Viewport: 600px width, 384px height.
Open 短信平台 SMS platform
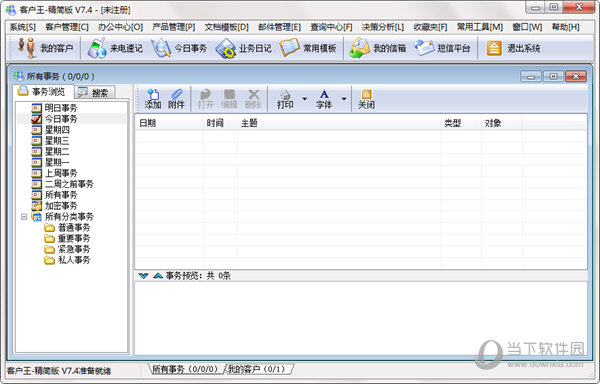[442, 48]
